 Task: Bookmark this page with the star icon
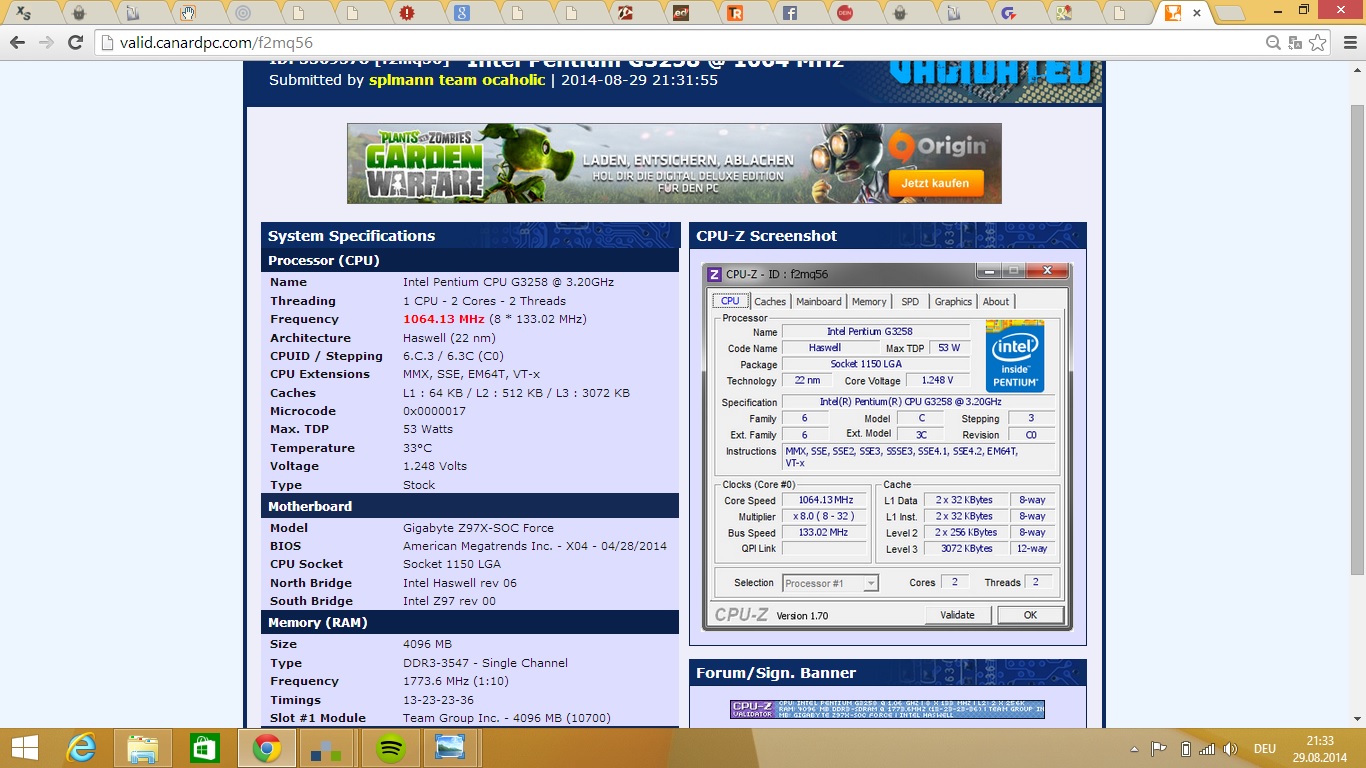click(1318, 42)
